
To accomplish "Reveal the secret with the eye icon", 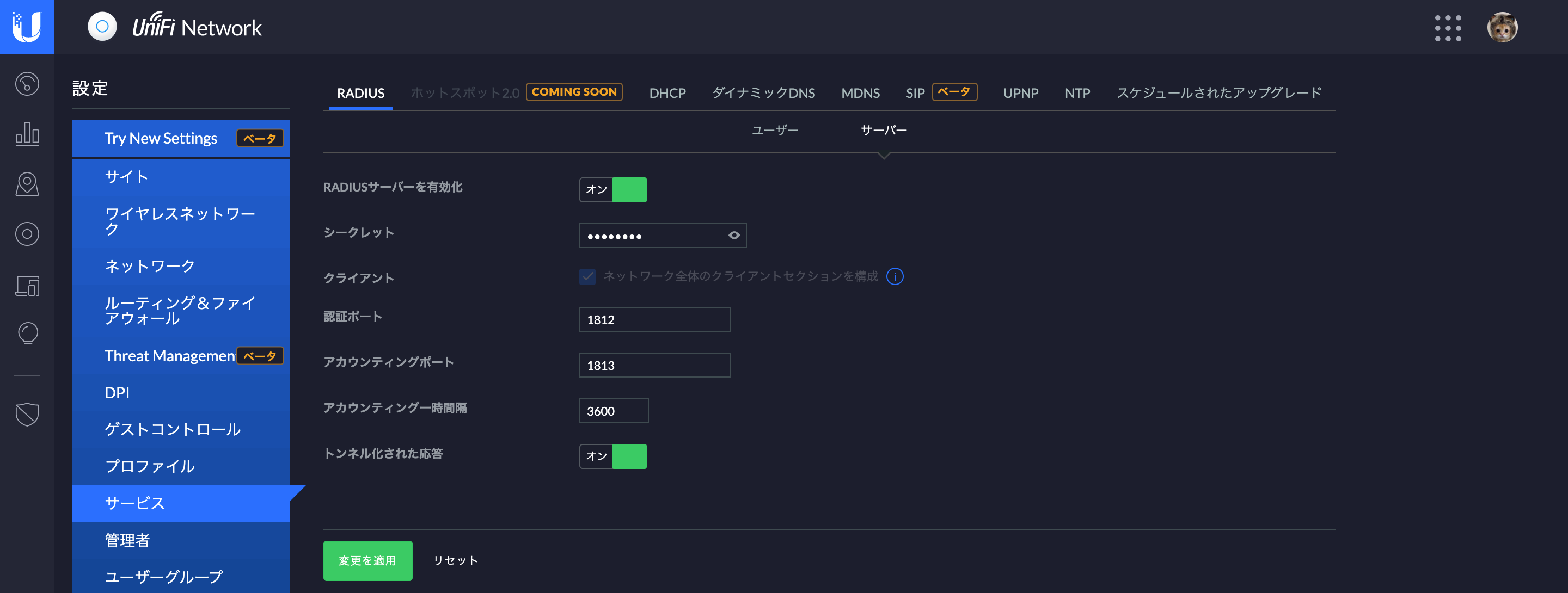I will pos(734,236).
